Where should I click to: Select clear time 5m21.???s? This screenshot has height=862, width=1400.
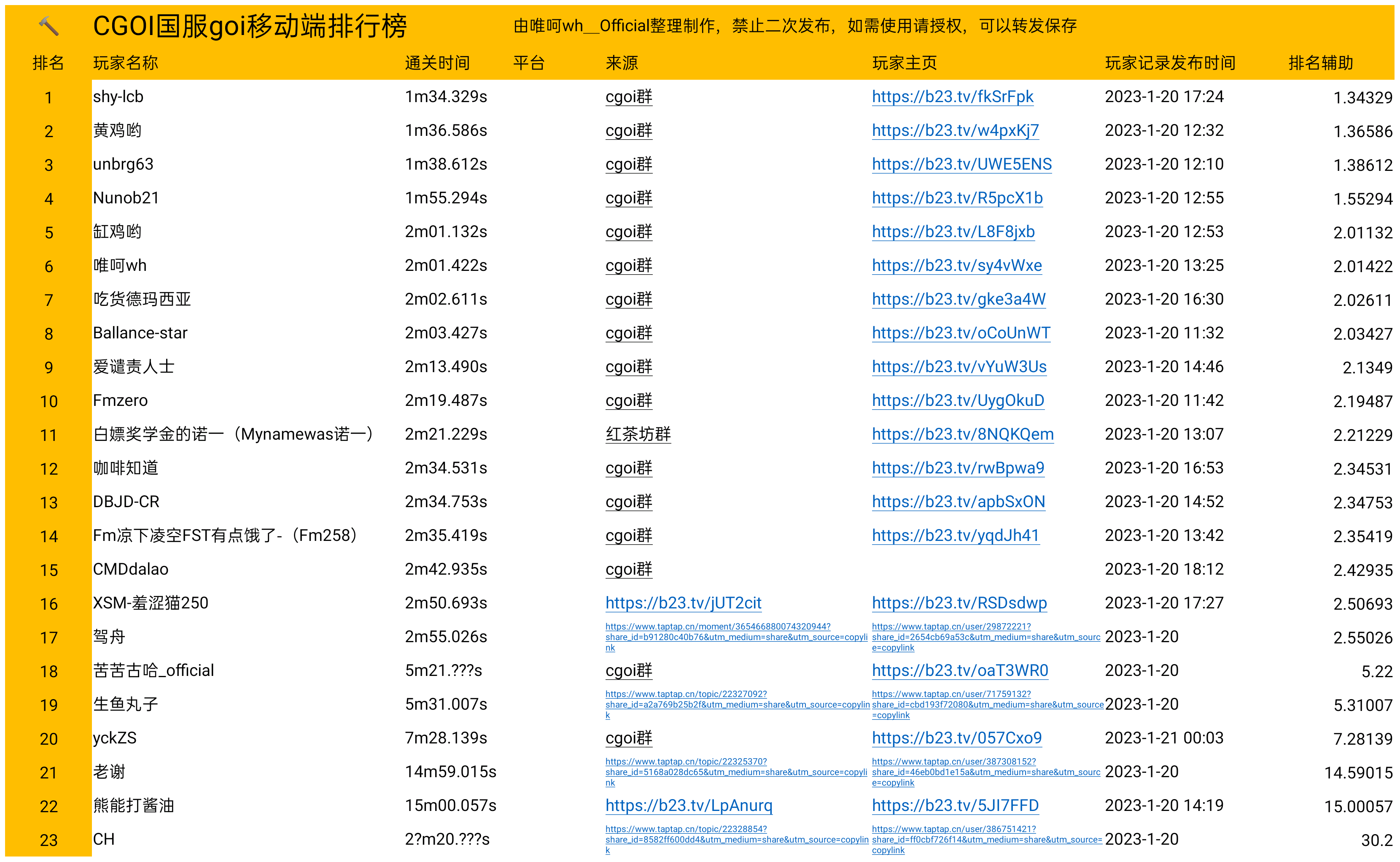pos(443,670)
